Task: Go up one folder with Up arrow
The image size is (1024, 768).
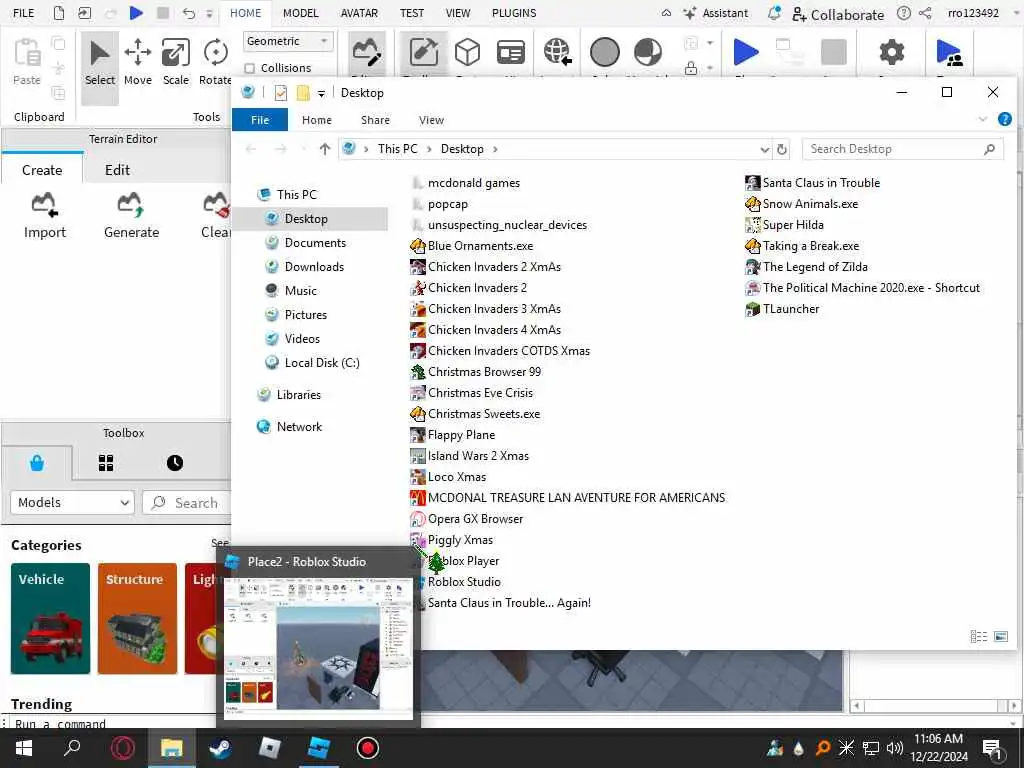Action: tap(325, 149)
